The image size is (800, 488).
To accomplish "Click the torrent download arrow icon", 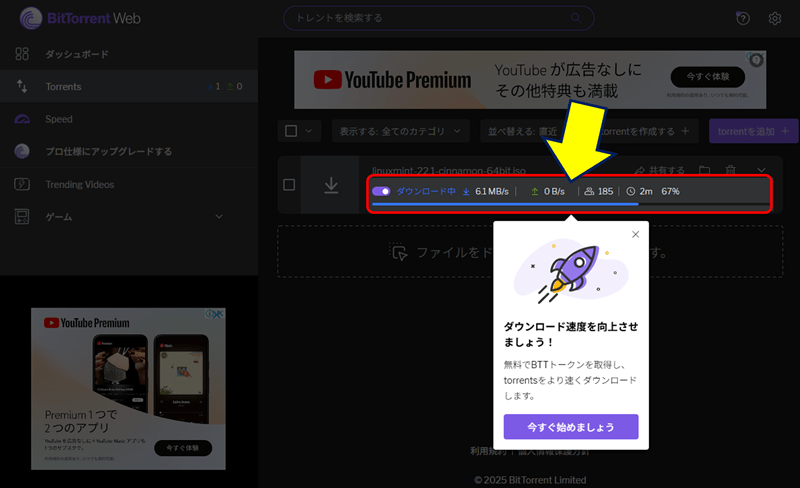I will pyautogui.click(x=331, y=185).
